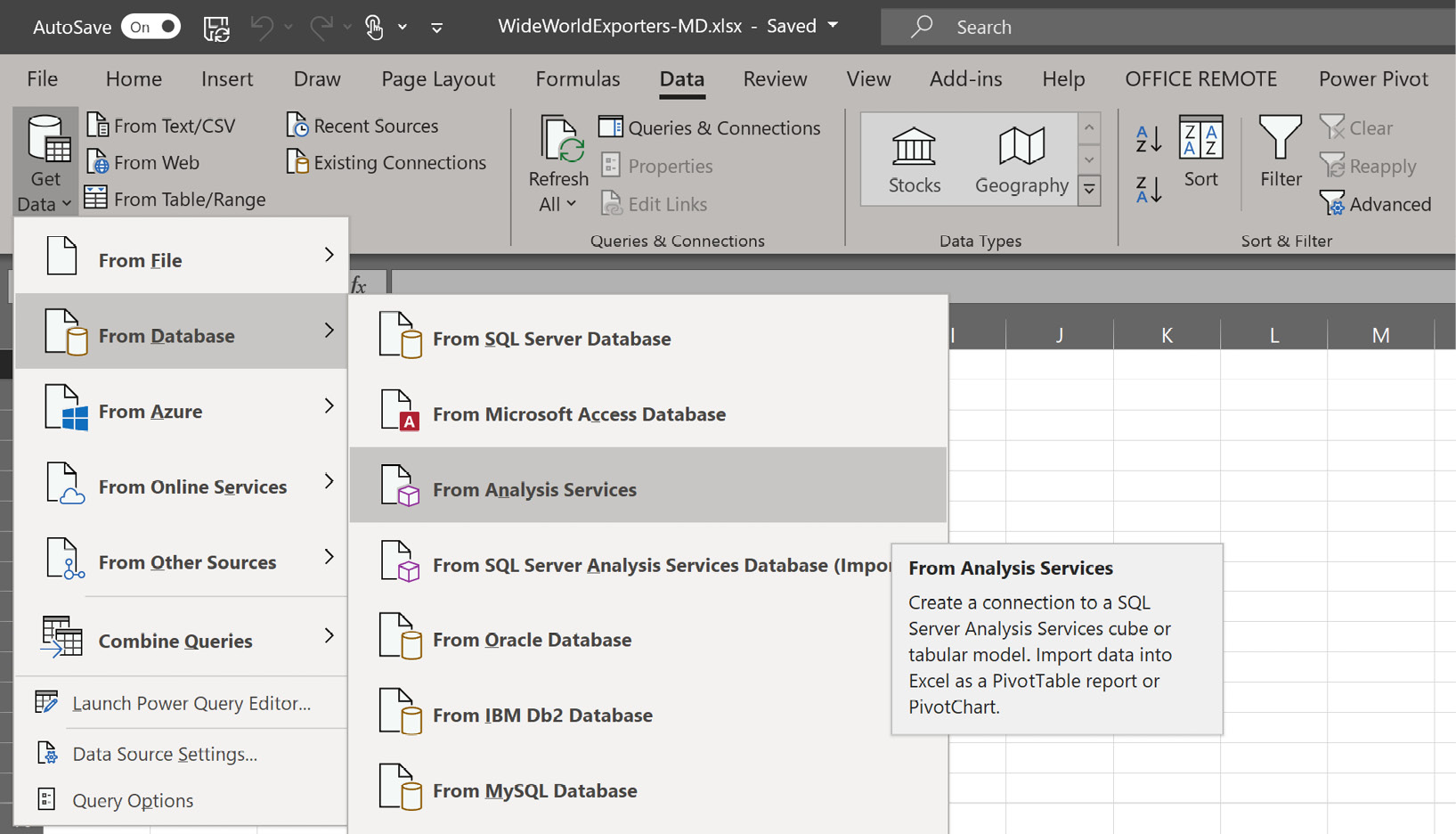Click the Refresh All icon
The height and width of the screenshot is (834, 1456).
(x=561, y=141)
